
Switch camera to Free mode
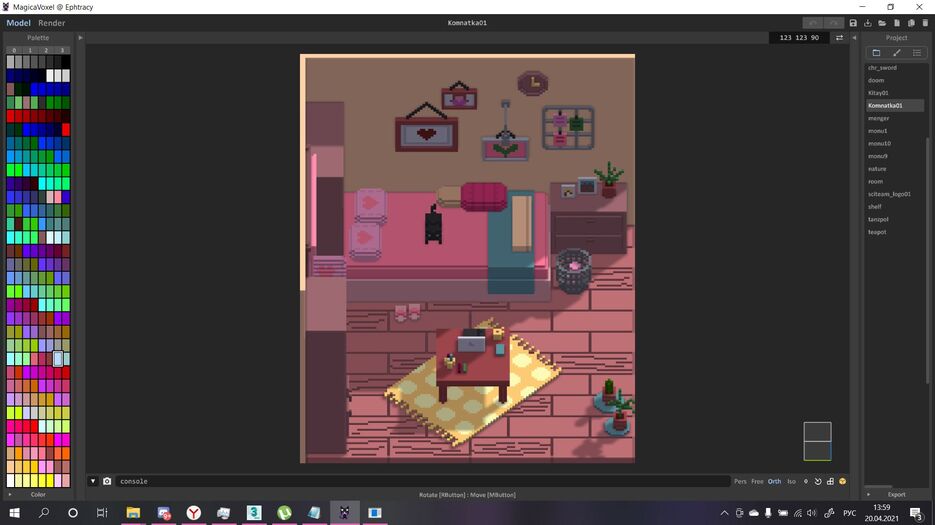click(757, 481)
